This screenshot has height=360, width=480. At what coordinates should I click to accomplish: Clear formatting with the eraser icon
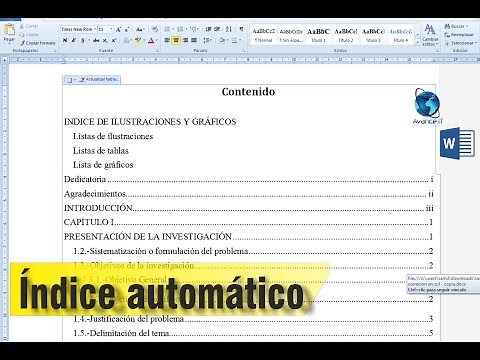(x=155, y=29)
